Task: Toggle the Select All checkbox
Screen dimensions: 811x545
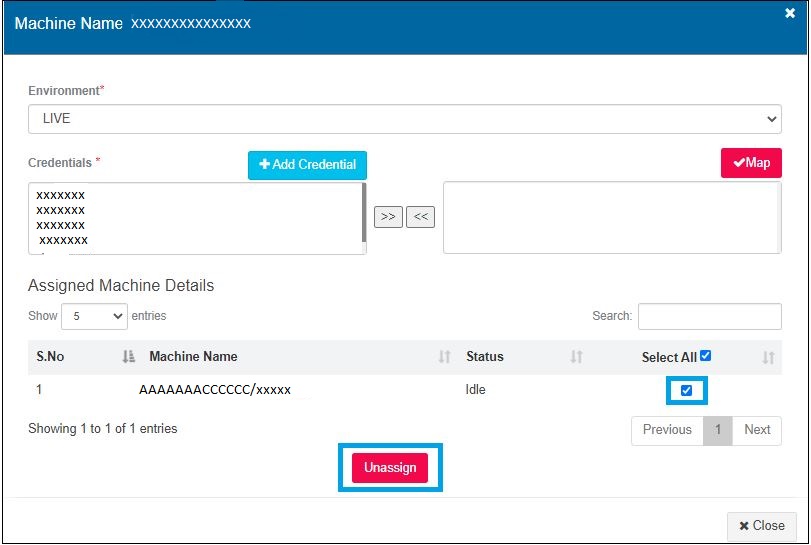Action: (x=706, y=355)
